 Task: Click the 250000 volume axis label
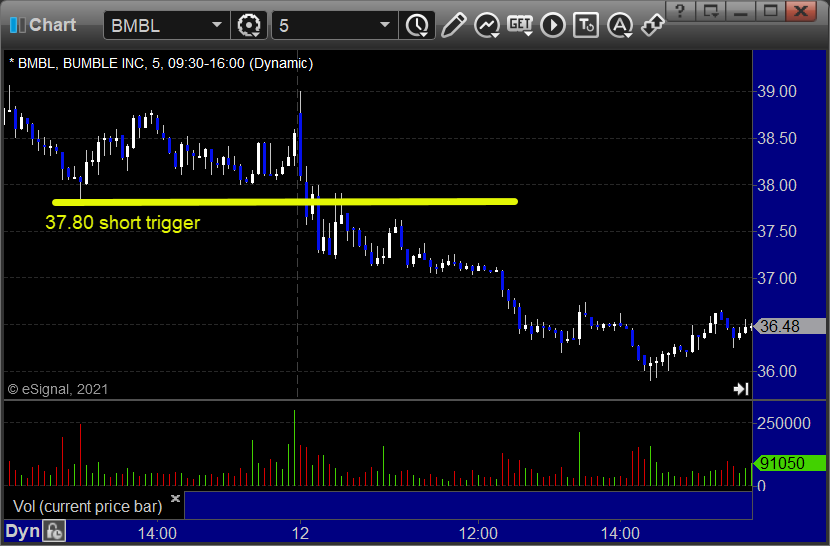point(784,423)
